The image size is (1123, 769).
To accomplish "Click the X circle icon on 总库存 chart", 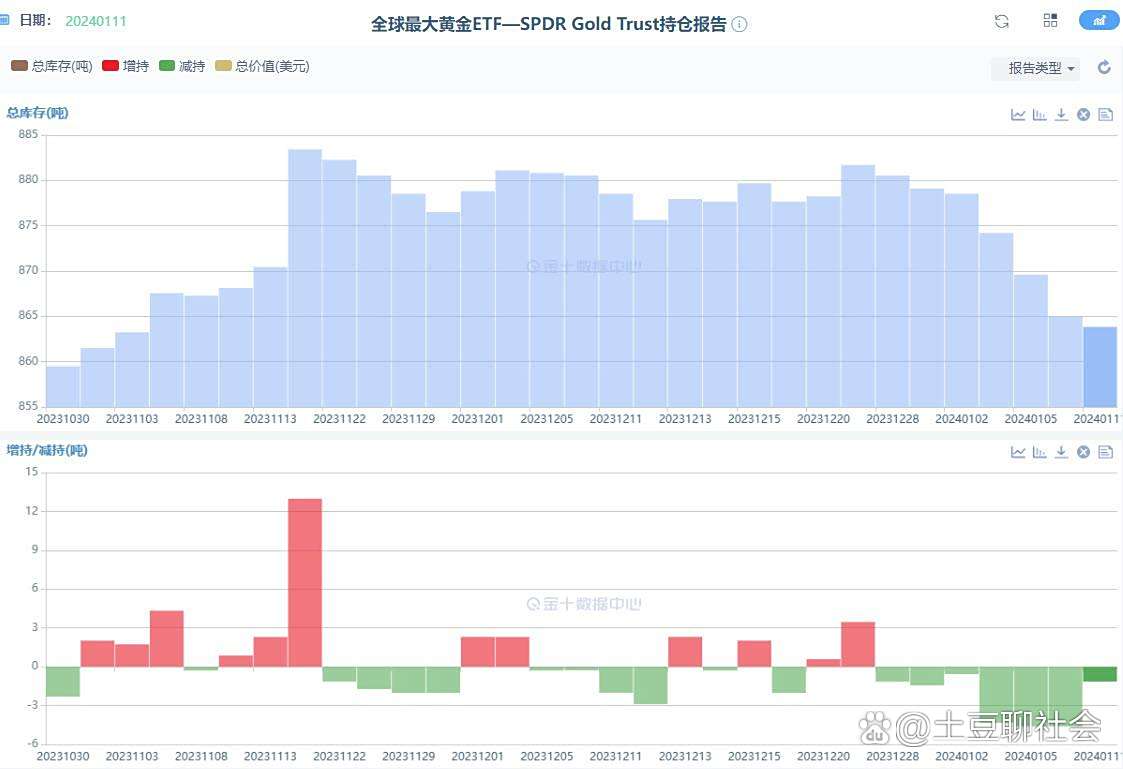I will (1084, 115).
